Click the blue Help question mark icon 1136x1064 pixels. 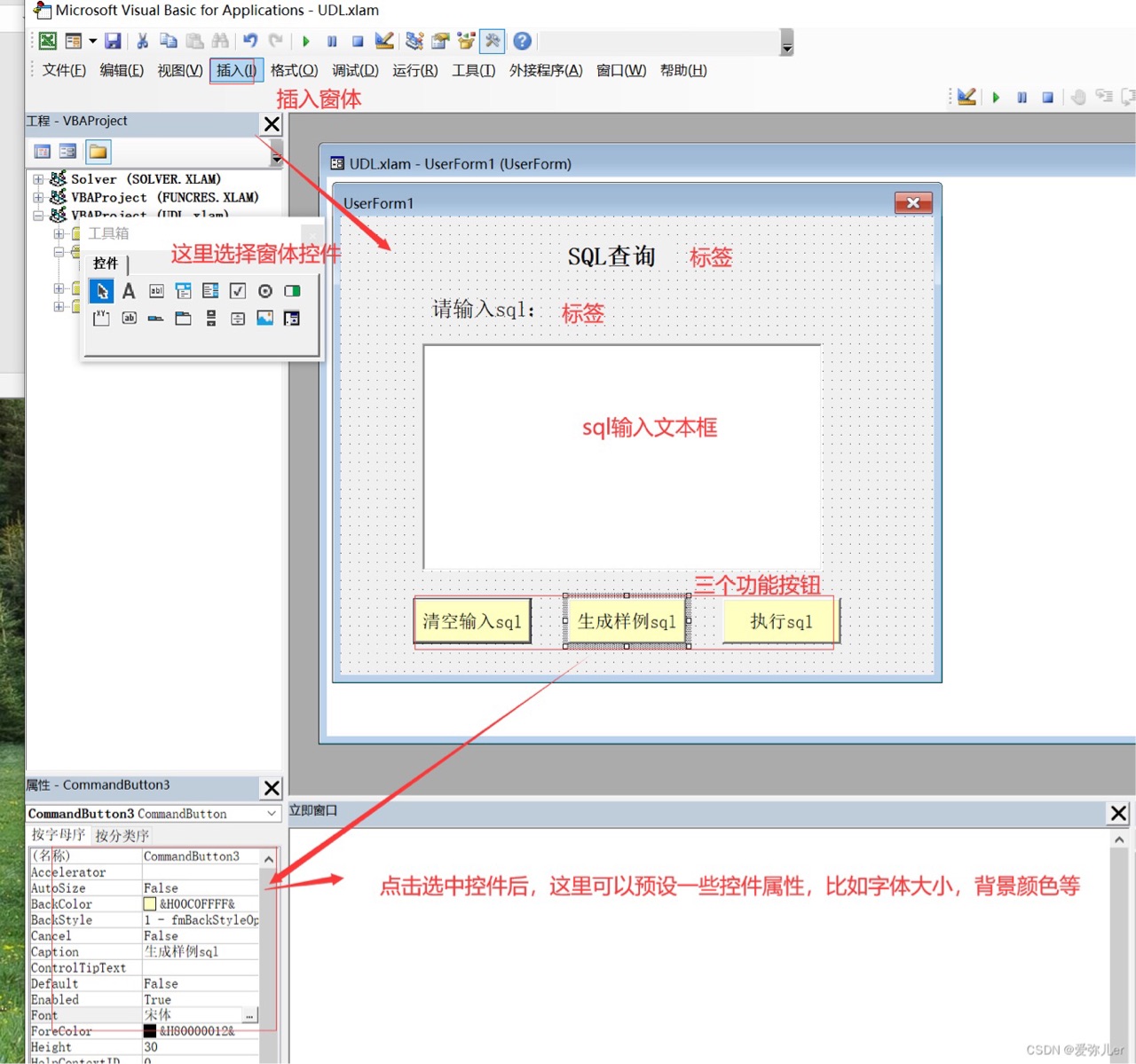523,41
